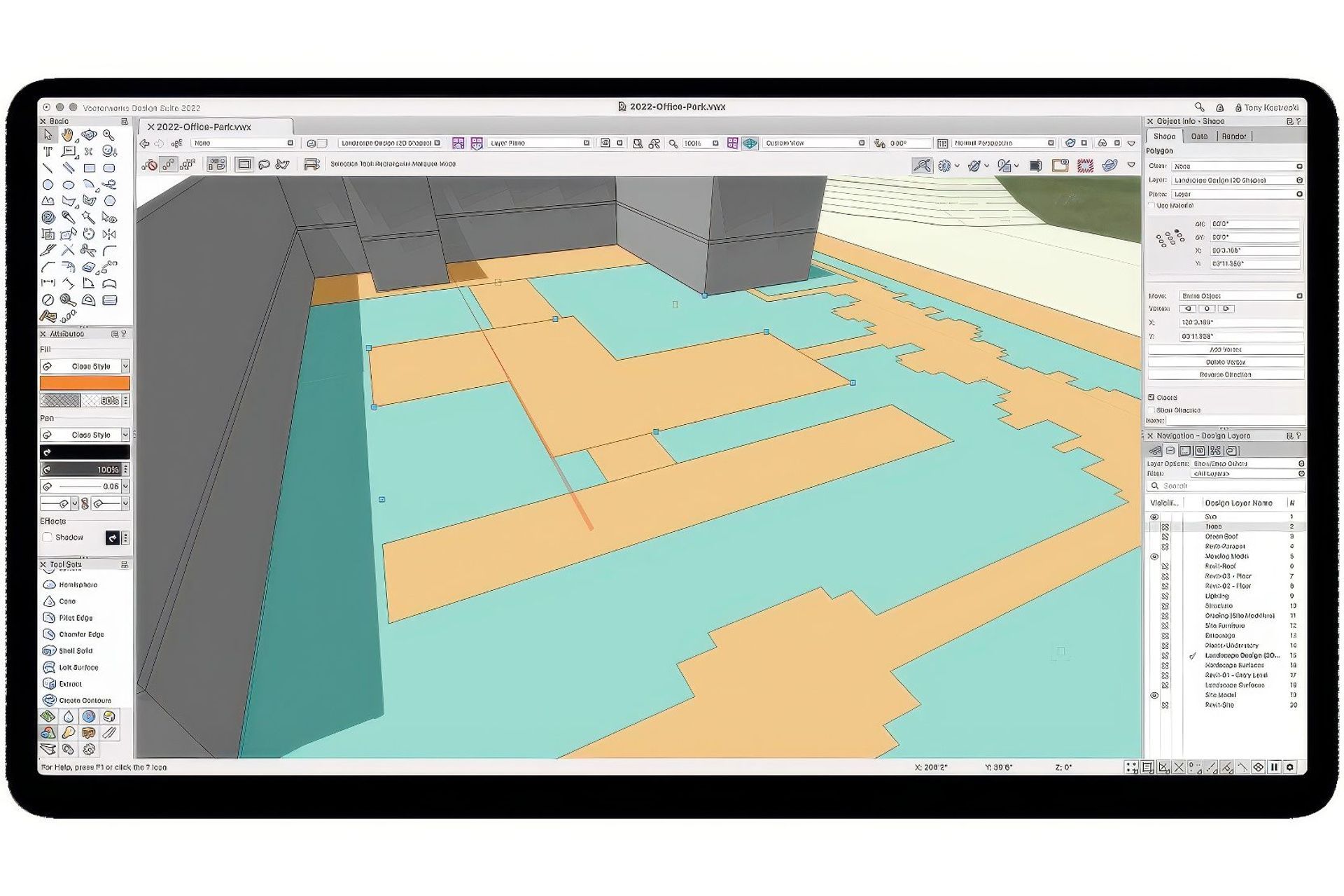The image size is (1344, 896).
Task: Switch to the Render tab in Object Info
Action: [1235, 136]
